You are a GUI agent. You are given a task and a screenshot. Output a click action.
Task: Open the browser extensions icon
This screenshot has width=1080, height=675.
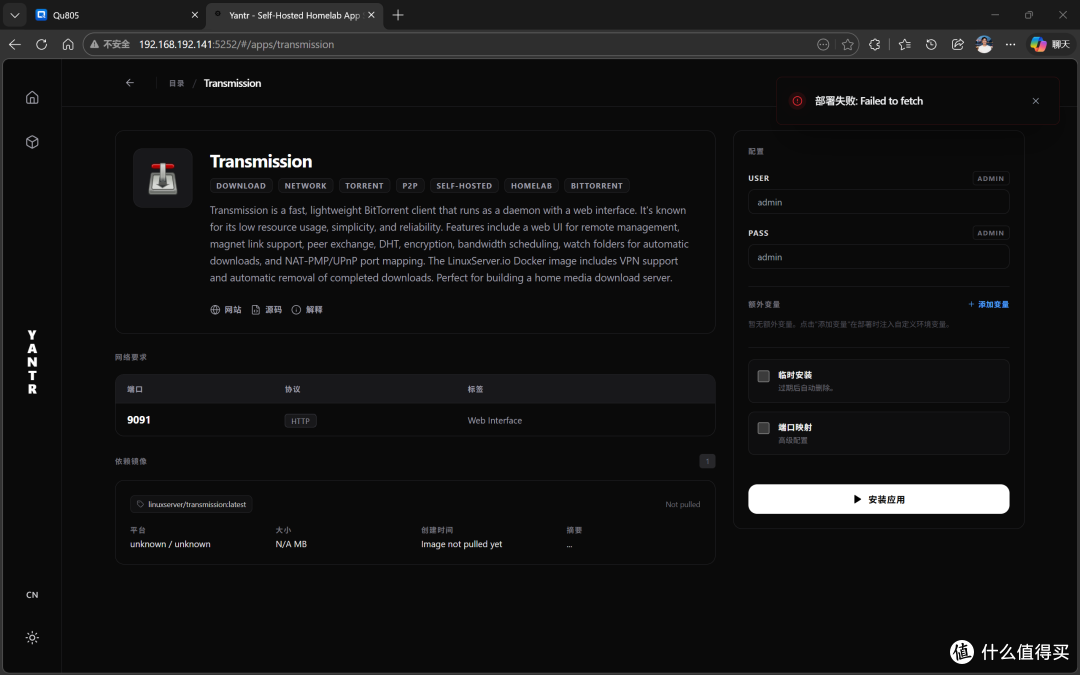(875, 44)
